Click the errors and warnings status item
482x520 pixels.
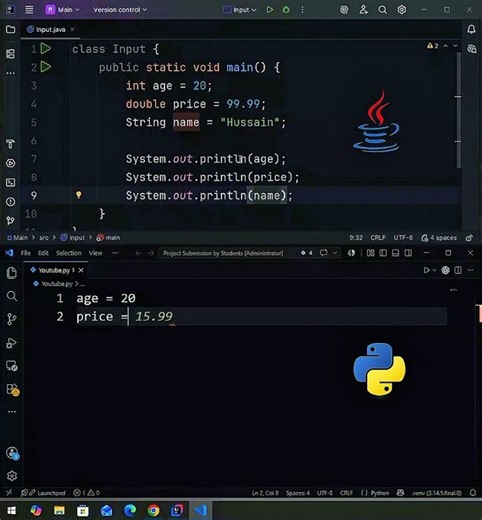(86, 493)
